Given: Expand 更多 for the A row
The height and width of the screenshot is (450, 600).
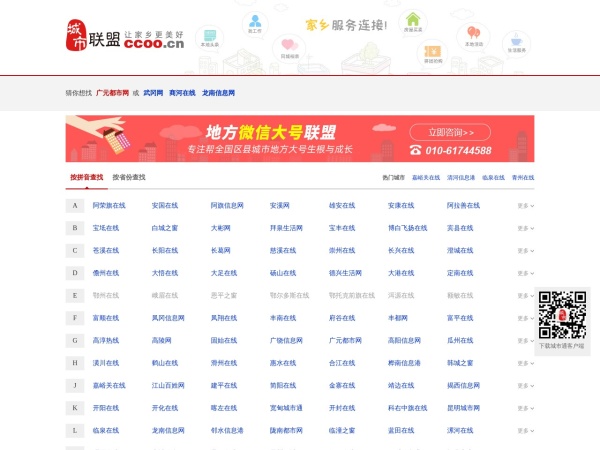Looking at the screenshot, I should tap(525, 206).
